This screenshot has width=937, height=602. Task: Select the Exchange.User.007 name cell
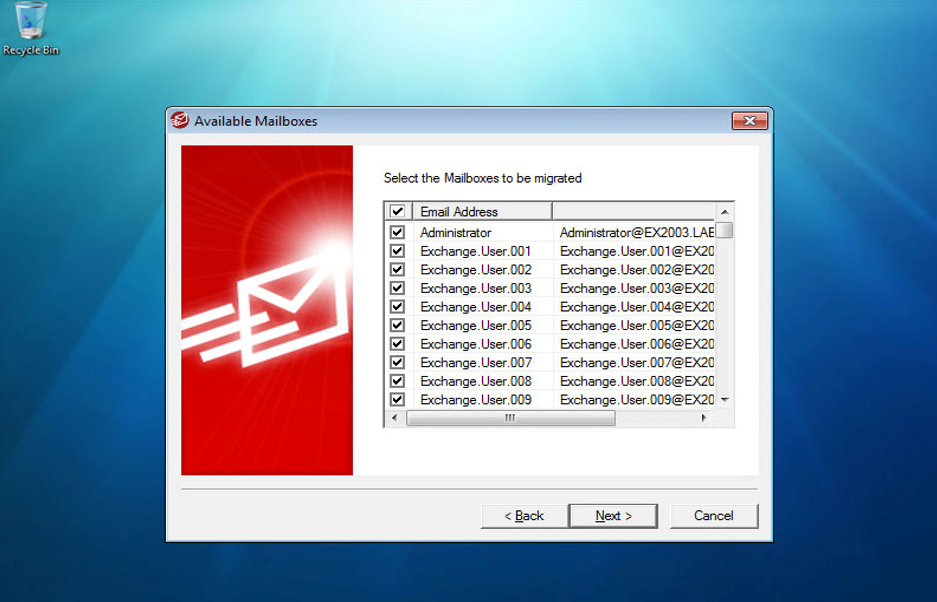483,362
